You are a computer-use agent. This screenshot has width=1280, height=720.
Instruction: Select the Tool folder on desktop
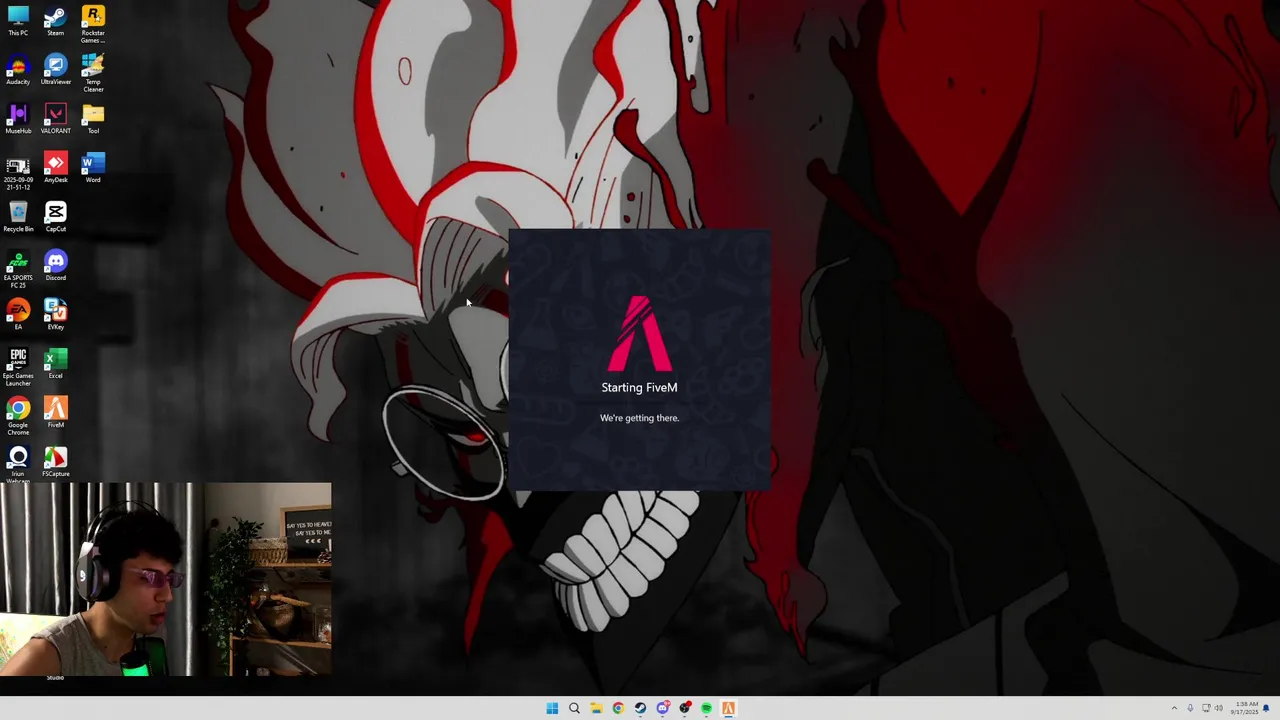[x=93, y=119]
